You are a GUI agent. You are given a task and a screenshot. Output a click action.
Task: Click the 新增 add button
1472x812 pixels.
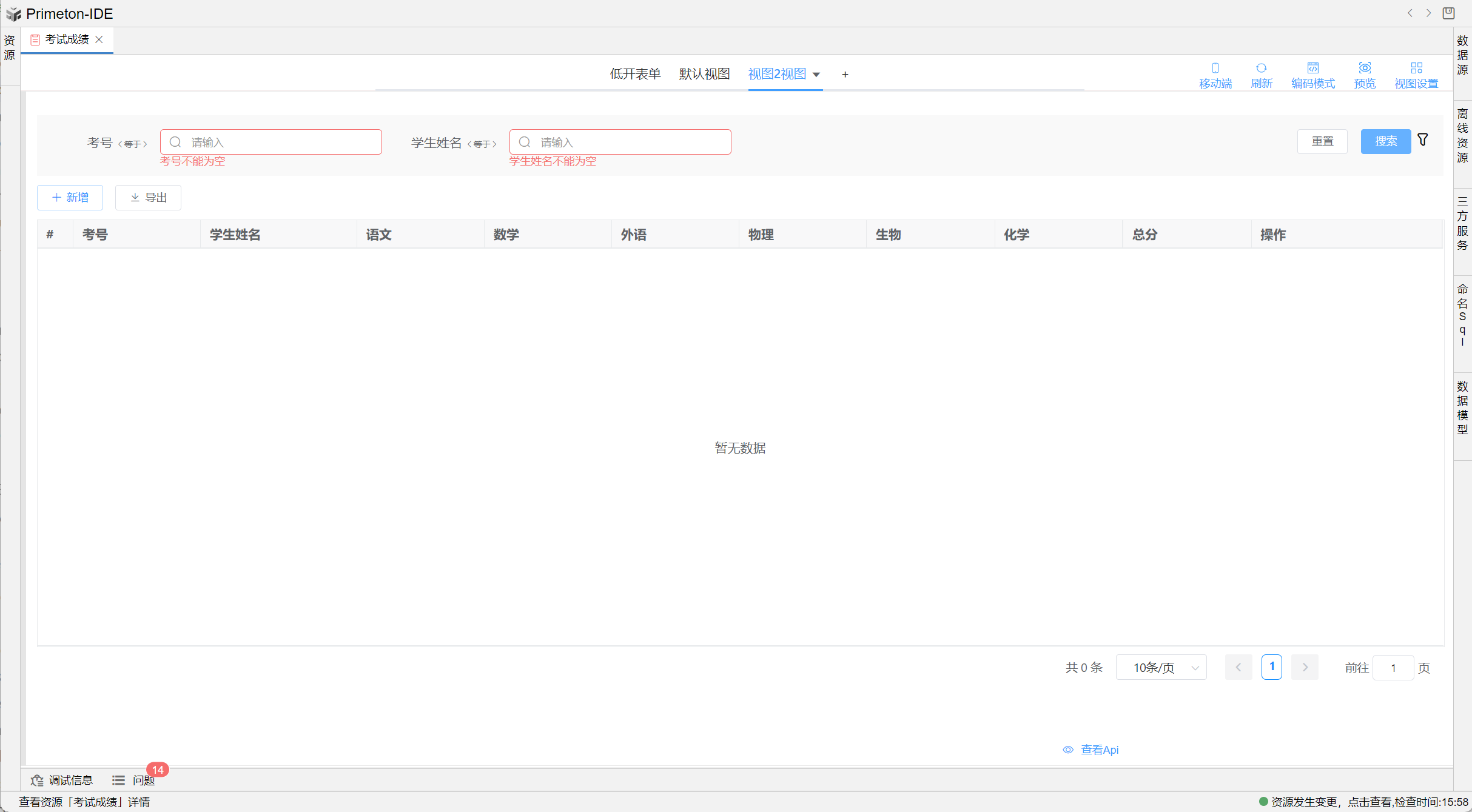(70, 198)
